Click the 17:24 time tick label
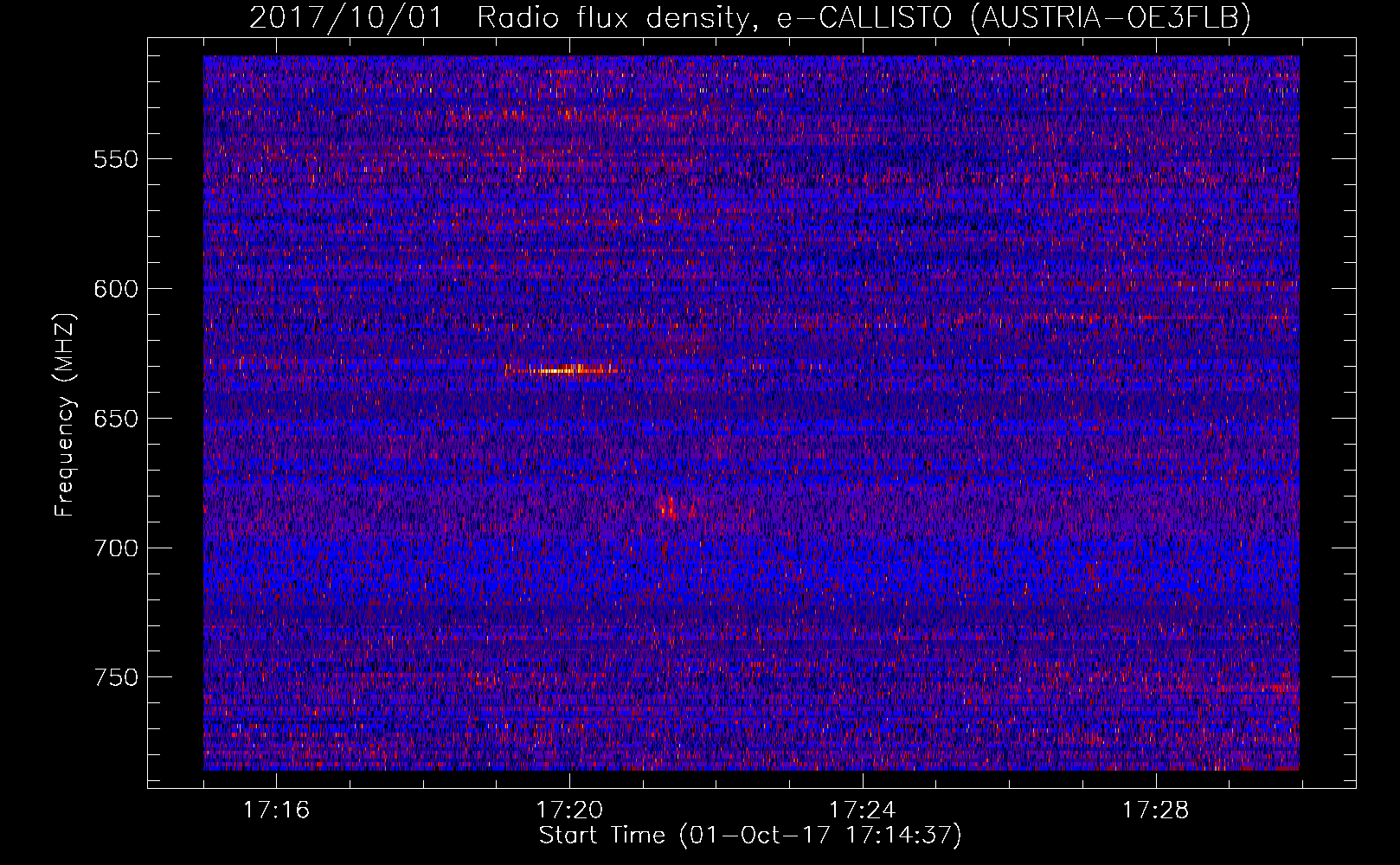Viewport: 1400px width, 865px height. [863, 811]
